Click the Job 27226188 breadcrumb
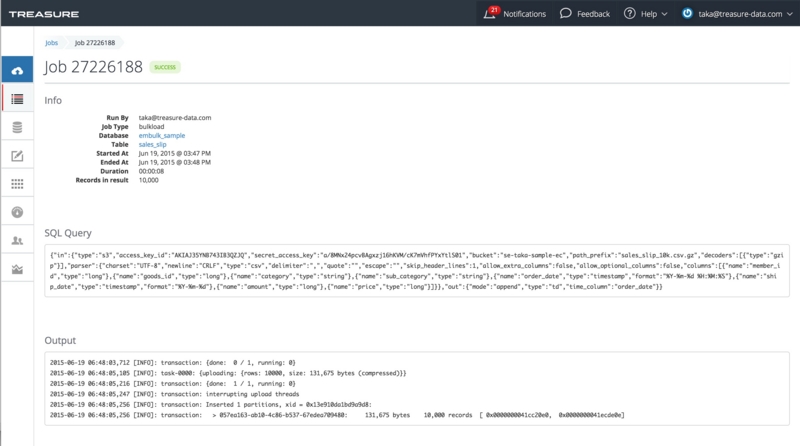The image size is (800, 446). [95, 43]
